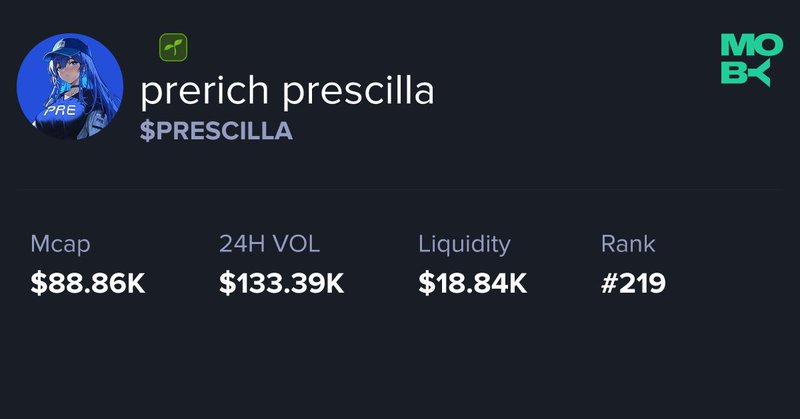Open the #219 rank value
Screen dimensions: 800x419
click(x=633, y=283)
